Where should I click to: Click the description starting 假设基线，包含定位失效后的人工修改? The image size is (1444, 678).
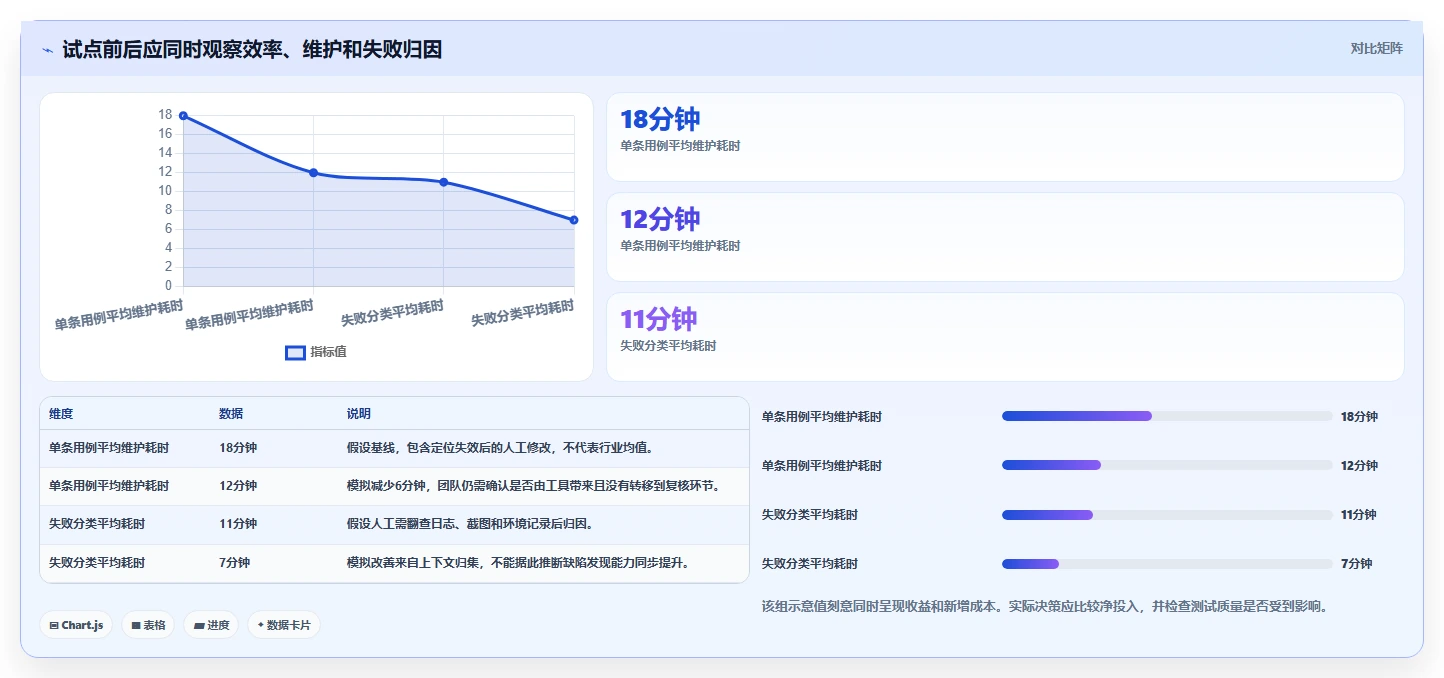pos(501,448)
